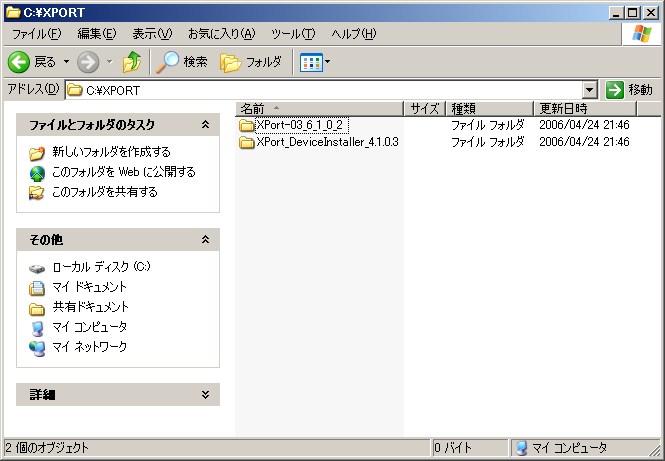Click the 移動 Go button
Viewport: 665px width, 461px height.
629,90
